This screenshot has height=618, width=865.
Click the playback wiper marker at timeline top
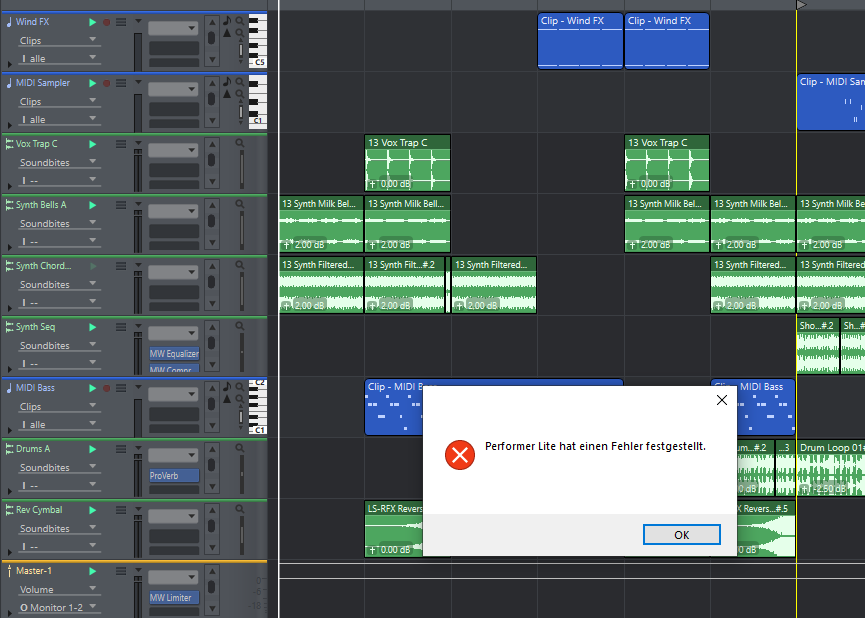[801, 5]
